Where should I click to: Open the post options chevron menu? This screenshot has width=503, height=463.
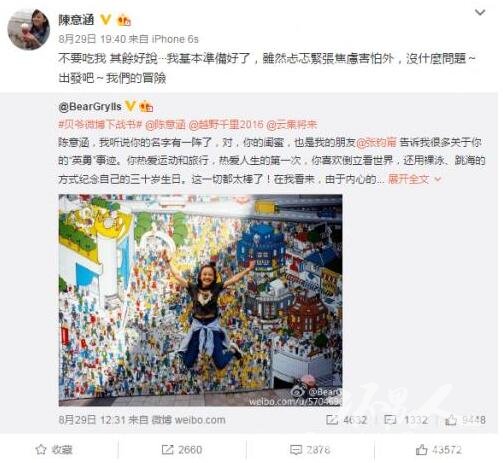tap(480, 13)
